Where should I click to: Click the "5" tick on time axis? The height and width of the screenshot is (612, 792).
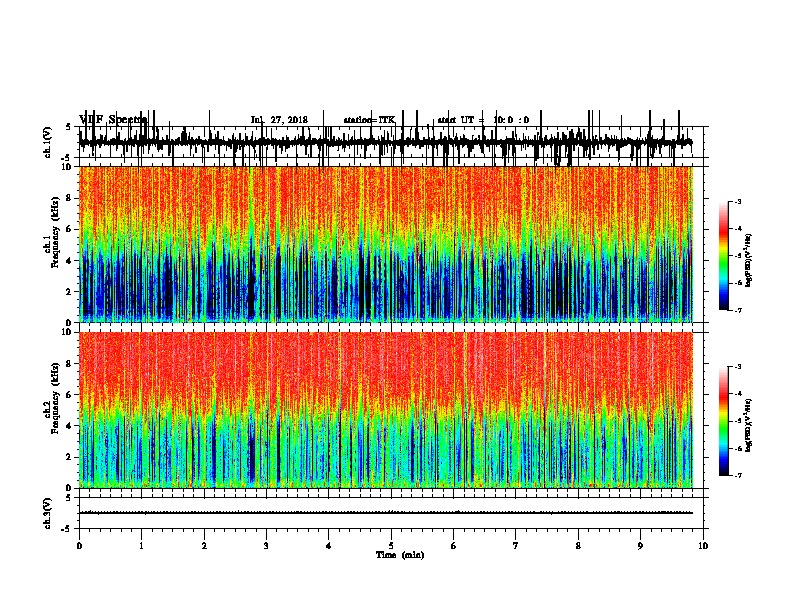click(x=391, y=546)
